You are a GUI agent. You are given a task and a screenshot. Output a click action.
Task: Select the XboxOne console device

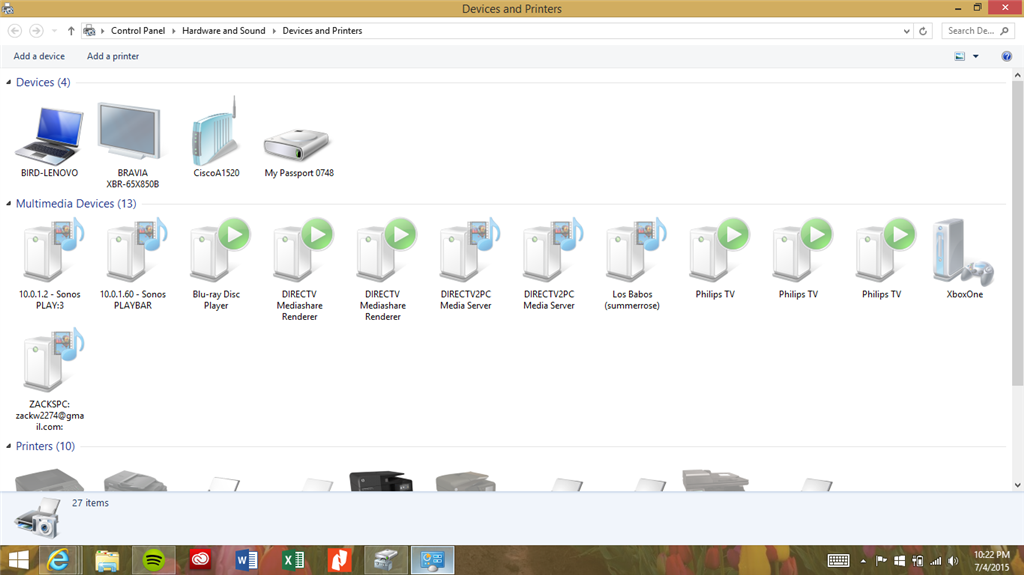pyautogui.click(x=965, y=259)
